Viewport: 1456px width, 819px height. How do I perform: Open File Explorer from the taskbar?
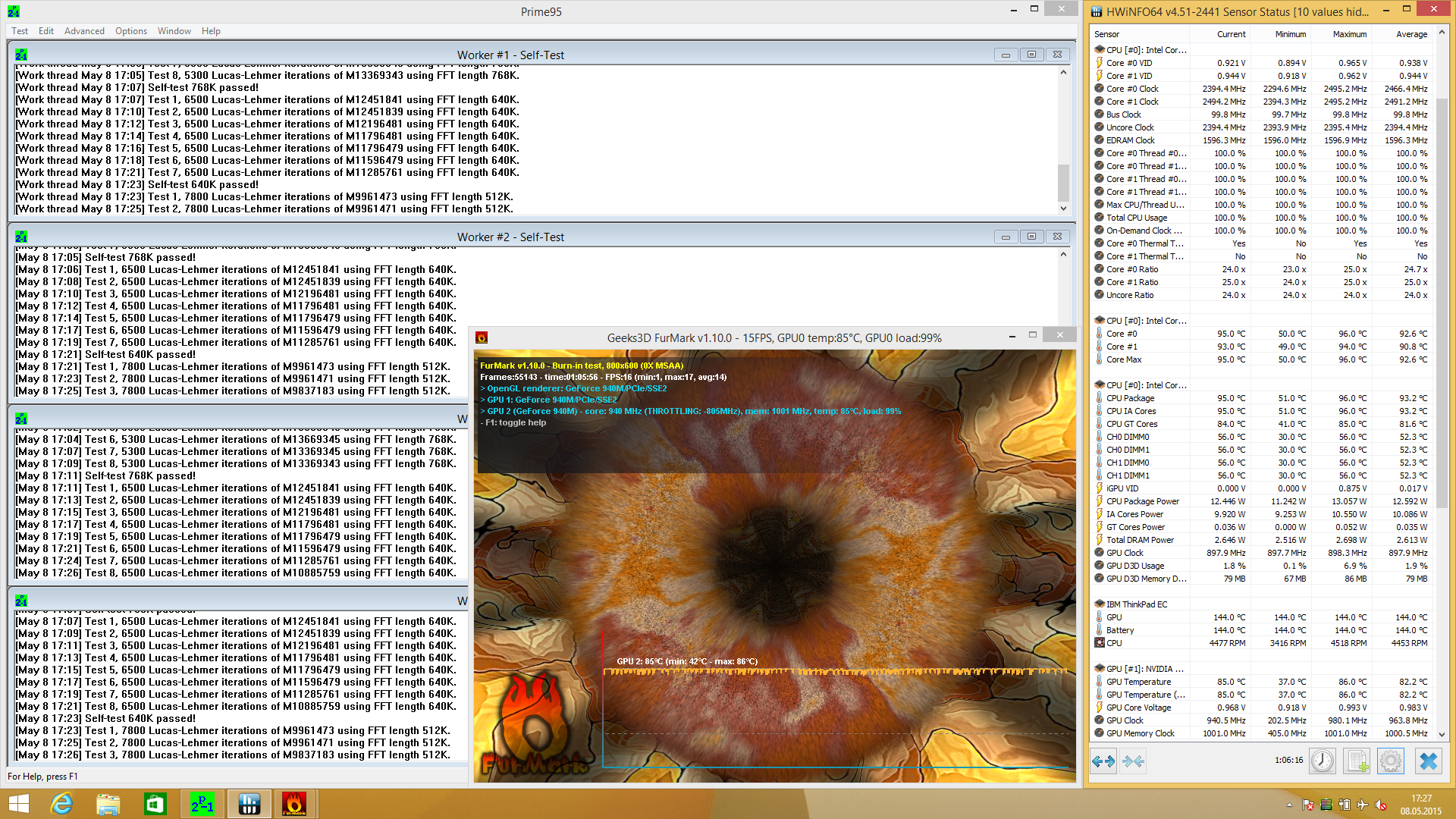tap(108, 804)
